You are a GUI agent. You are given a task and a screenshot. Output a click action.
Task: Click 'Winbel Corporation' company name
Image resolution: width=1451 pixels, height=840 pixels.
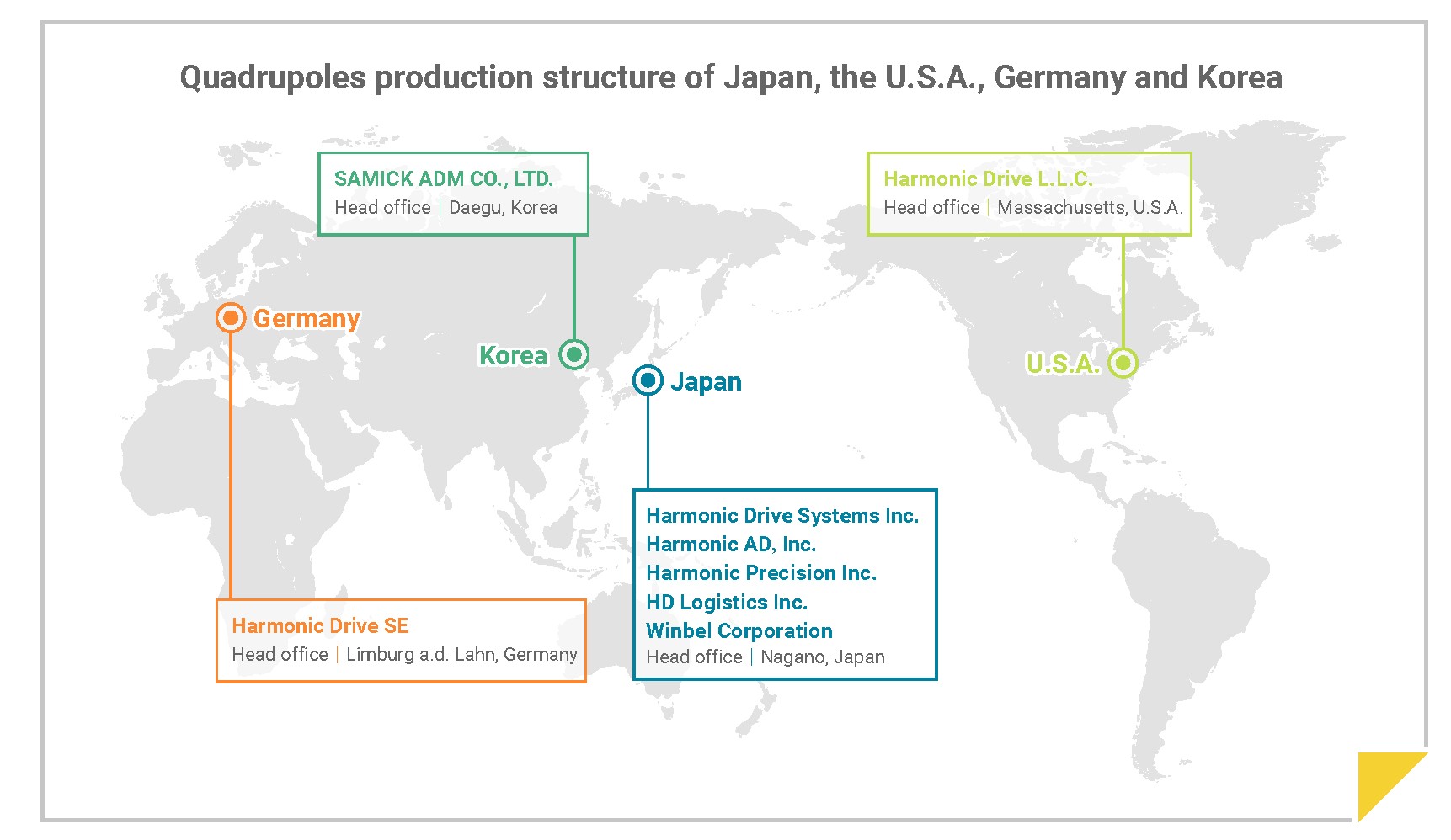click(739, 631)
